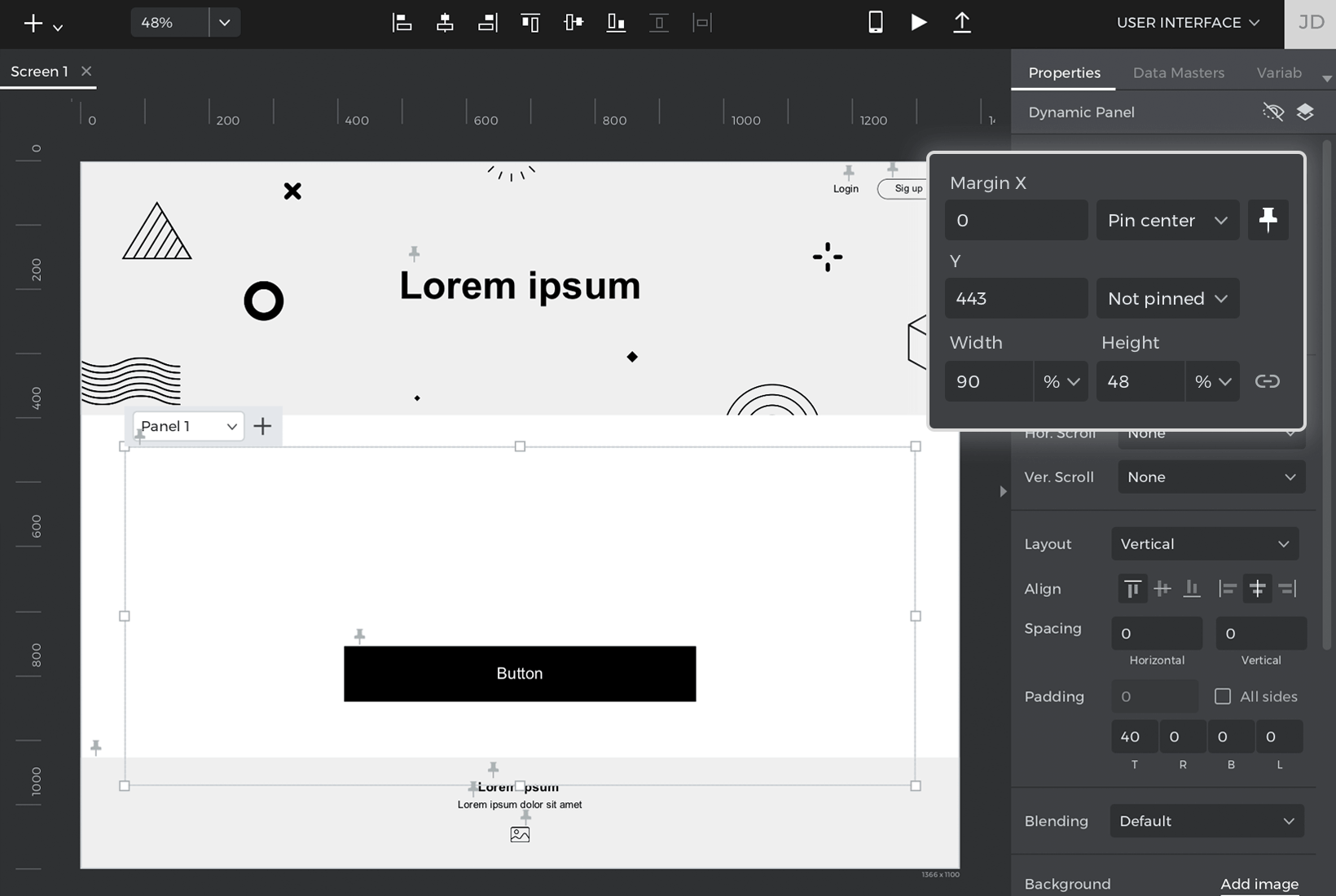
Task: Click the Login link on canvas
Action: click(846, 188)
